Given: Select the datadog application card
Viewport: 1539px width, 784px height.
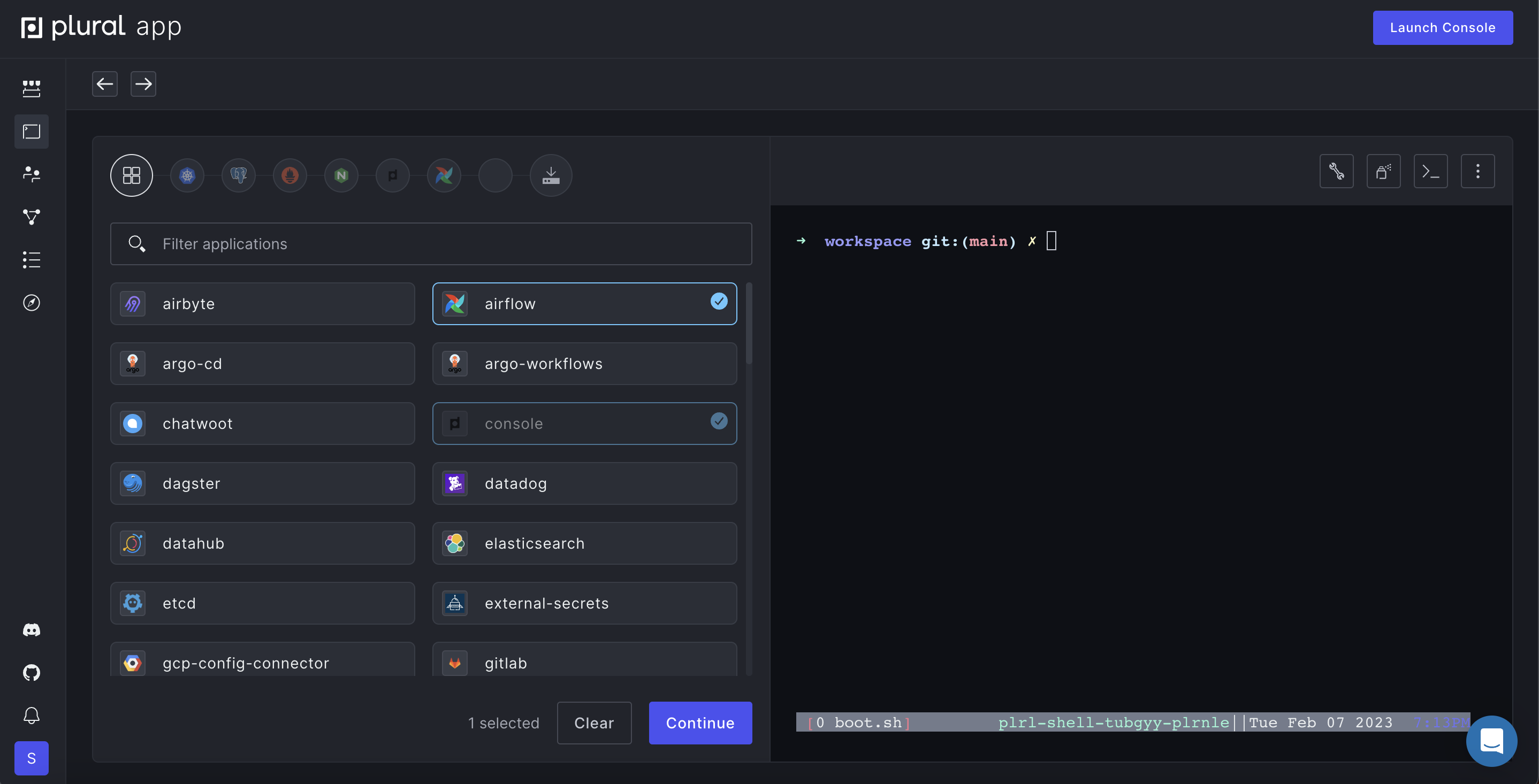Looking at the screenshot, I should tap(584, 483).
